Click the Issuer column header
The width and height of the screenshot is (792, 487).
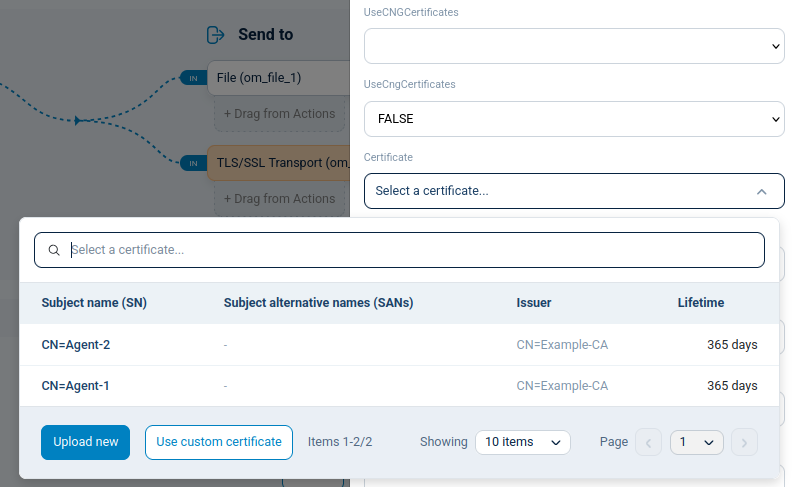pos(534,303)
